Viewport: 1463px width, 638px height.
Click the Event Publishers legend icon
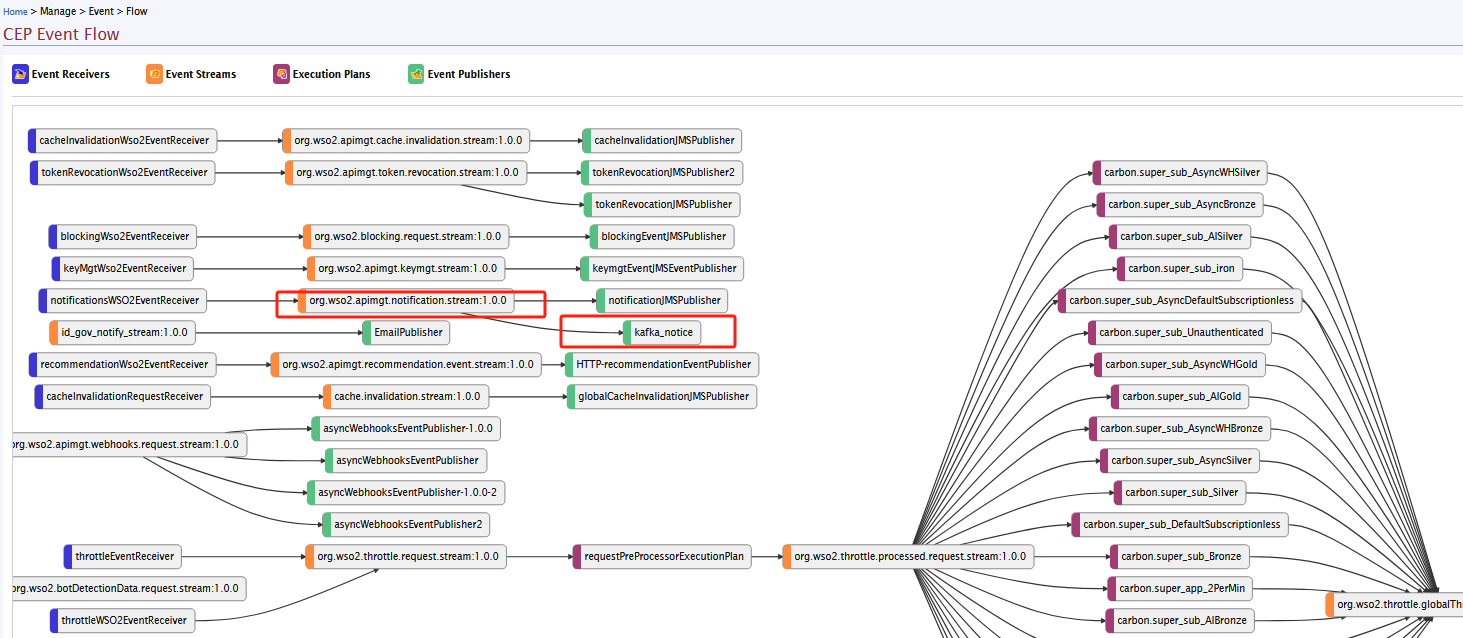(416, 74)
